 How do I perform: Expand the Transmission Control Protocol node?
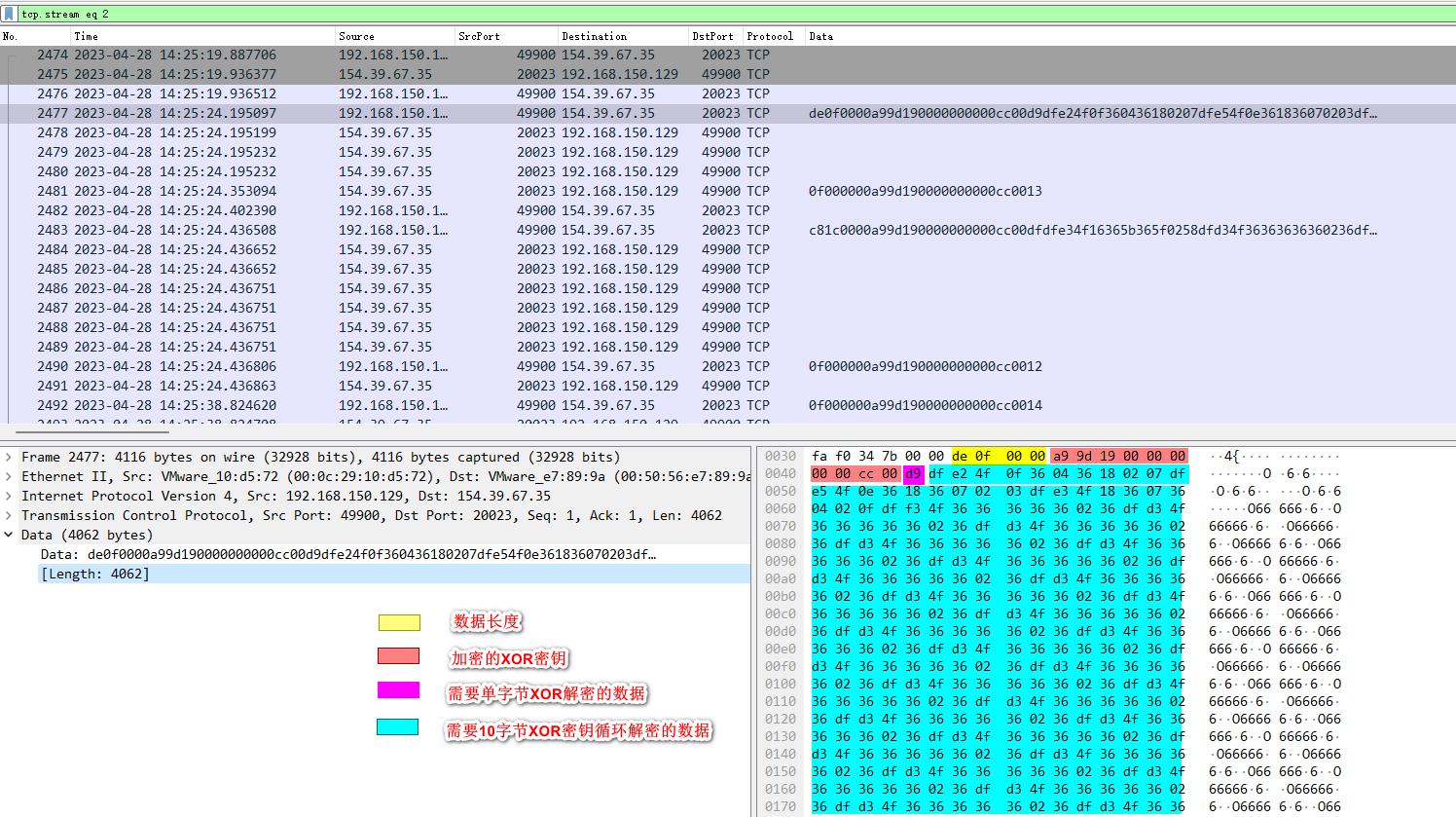(9, 515)
